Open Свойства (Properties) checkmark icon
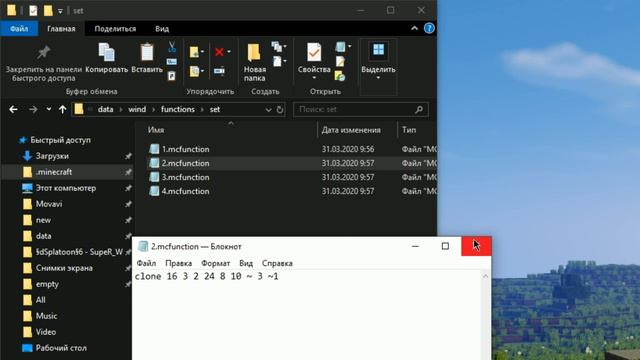 pos(314,53)
